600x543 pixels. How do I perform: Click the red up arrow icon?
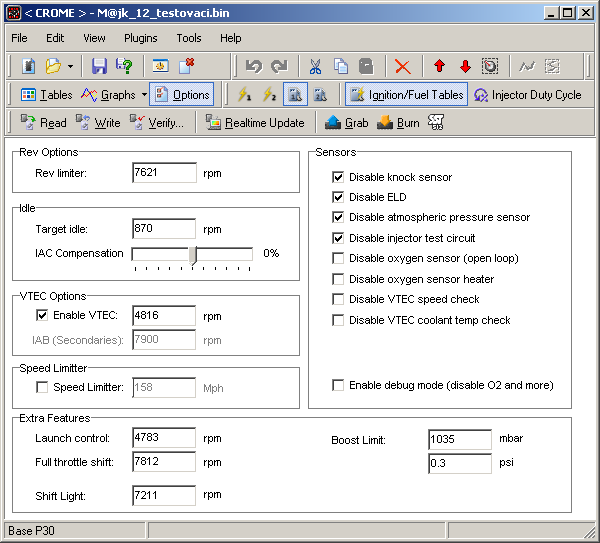coord(439,66)
